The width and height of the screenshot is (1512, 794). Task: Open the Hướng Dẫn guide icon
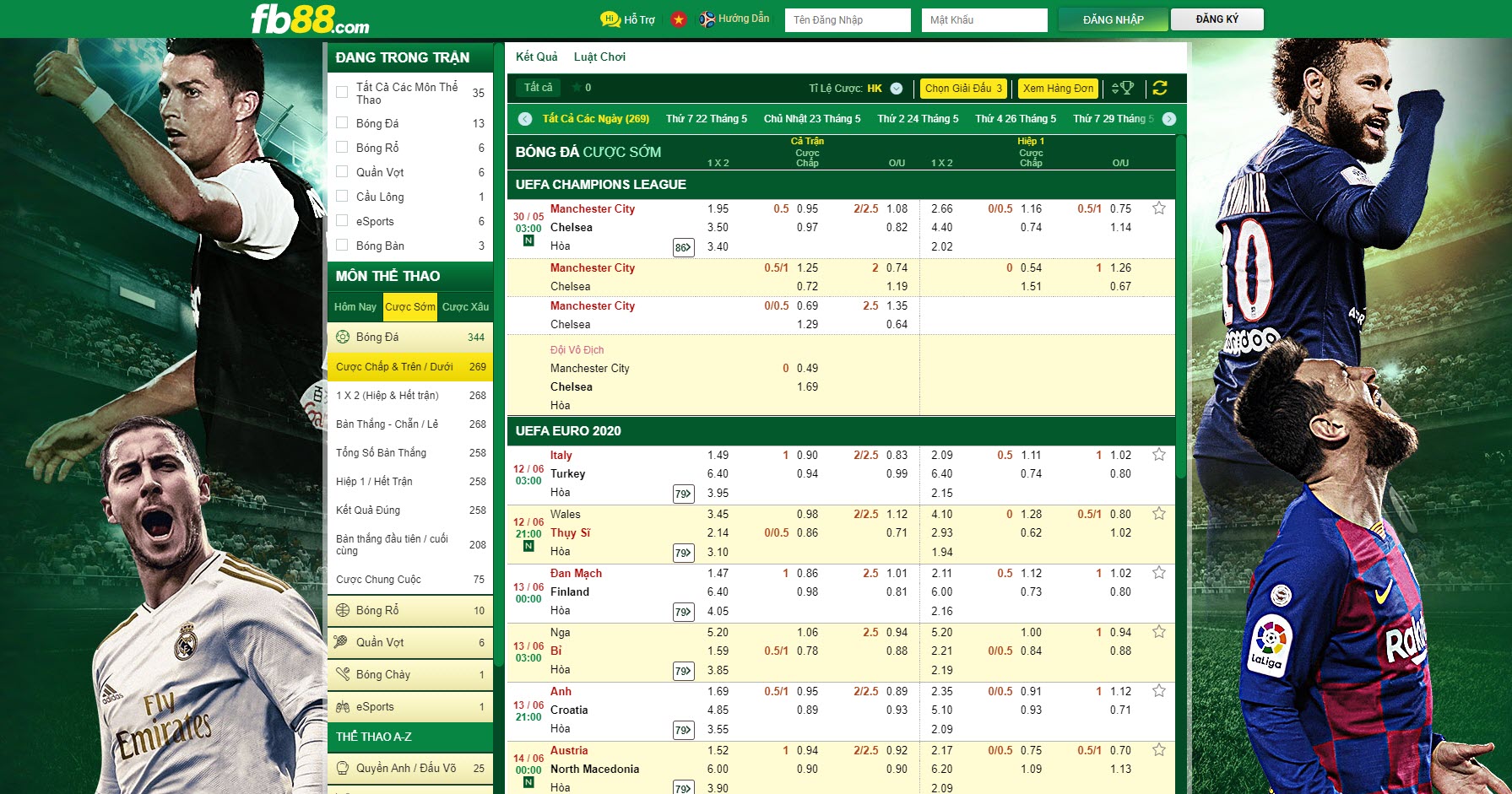pos(707,19)
